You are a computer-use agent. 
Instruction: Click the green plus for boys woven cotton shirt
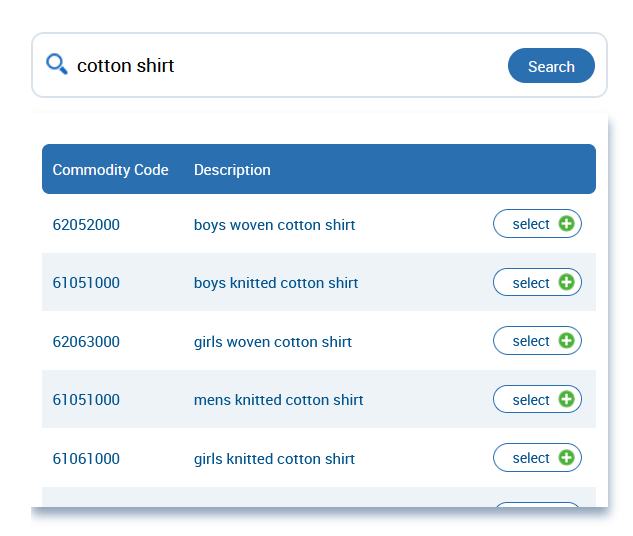coord(566,224)
